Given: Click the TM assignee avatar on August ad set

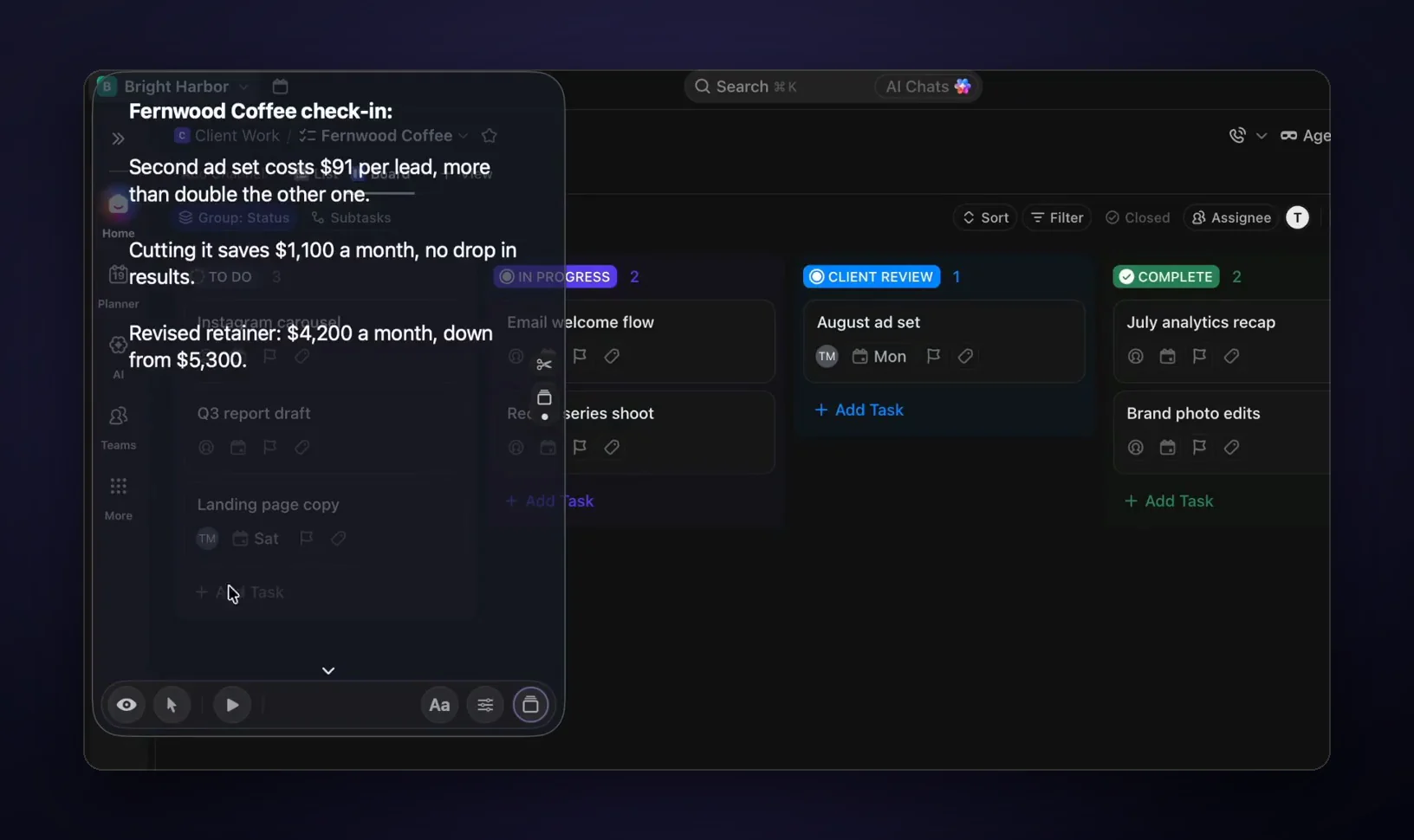Looking at the screenshot, I should pyautogui.click(x=827, y=356).
